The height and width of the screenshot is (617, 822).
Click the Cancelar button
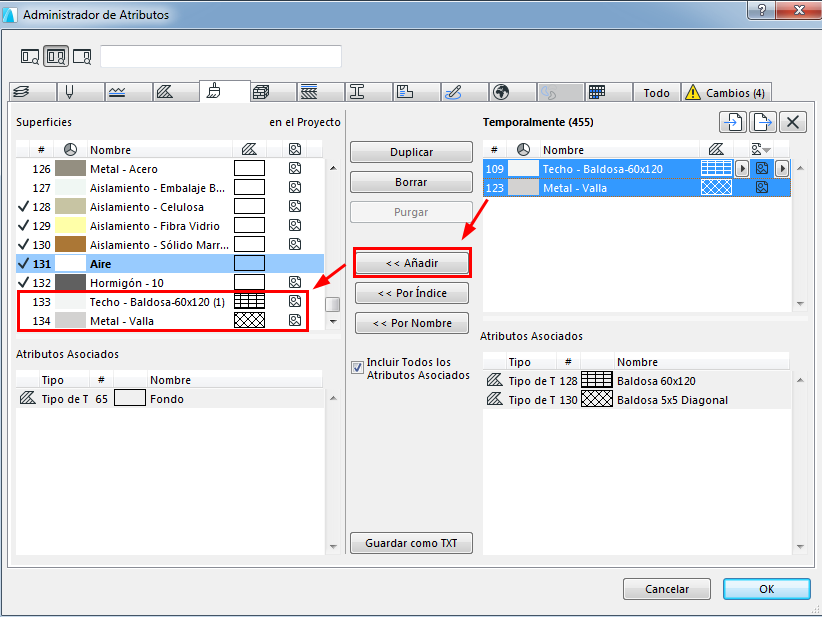tap(667, 589)
